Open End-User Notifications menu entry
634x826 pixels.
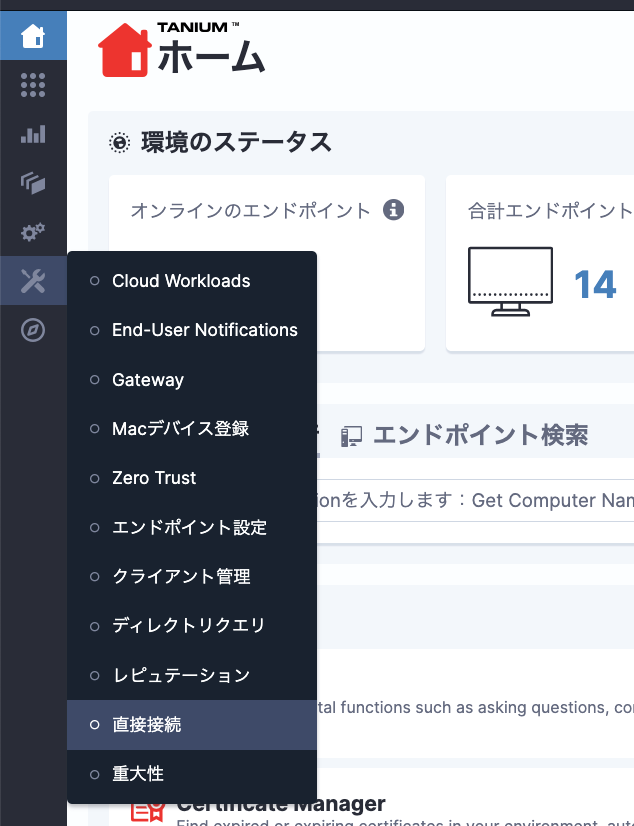(192, 330)
